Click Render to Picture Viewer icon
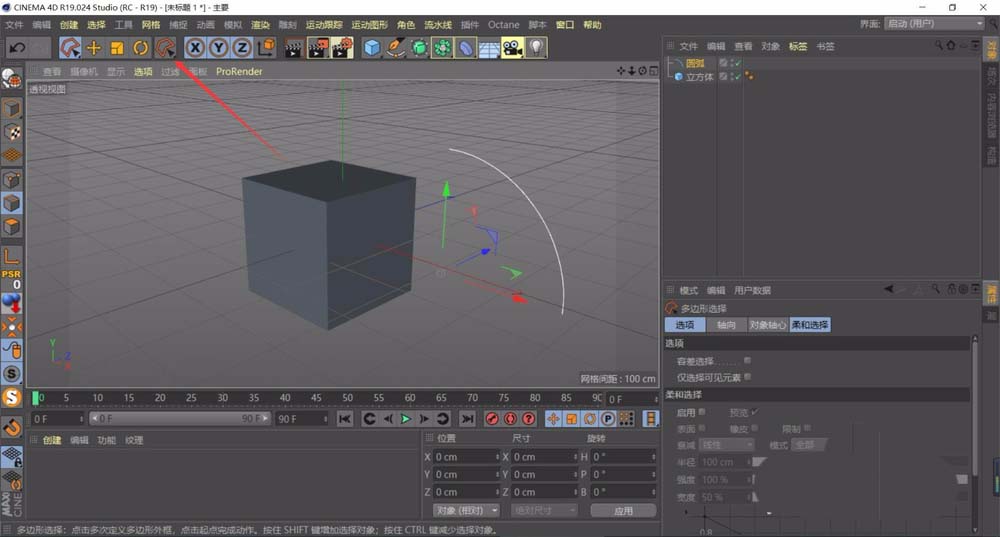 (318, 48)
